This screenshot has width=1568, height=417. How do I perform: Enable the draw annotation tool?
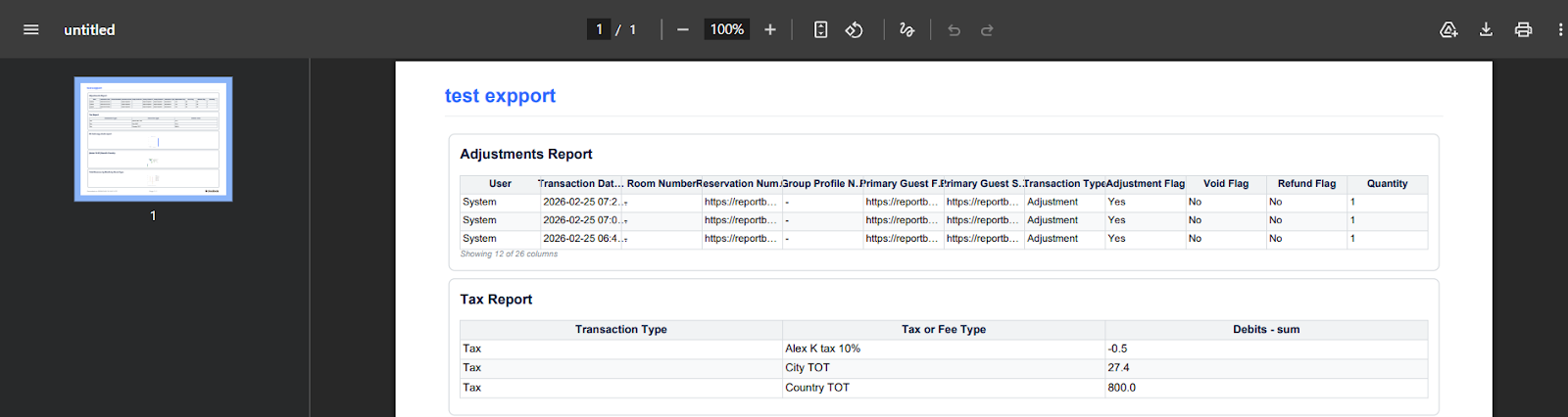[x=906, y=29]
